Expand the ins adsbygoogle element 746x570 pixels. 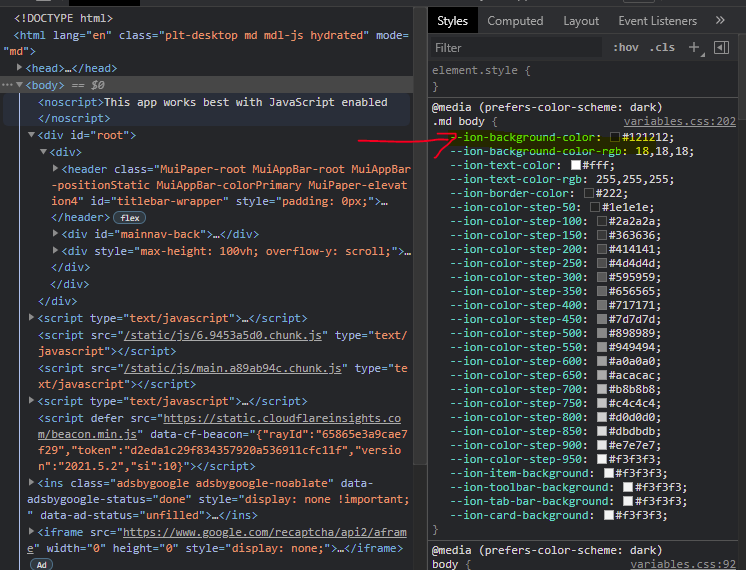31,482
